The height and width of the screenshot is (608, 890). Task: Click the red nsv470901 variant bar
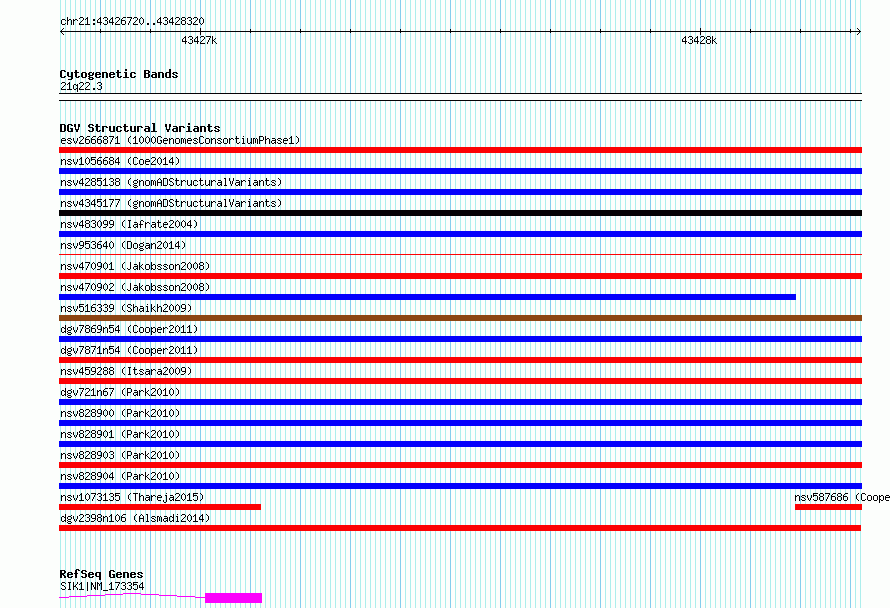pyautogui.click(x=460, y=276)
